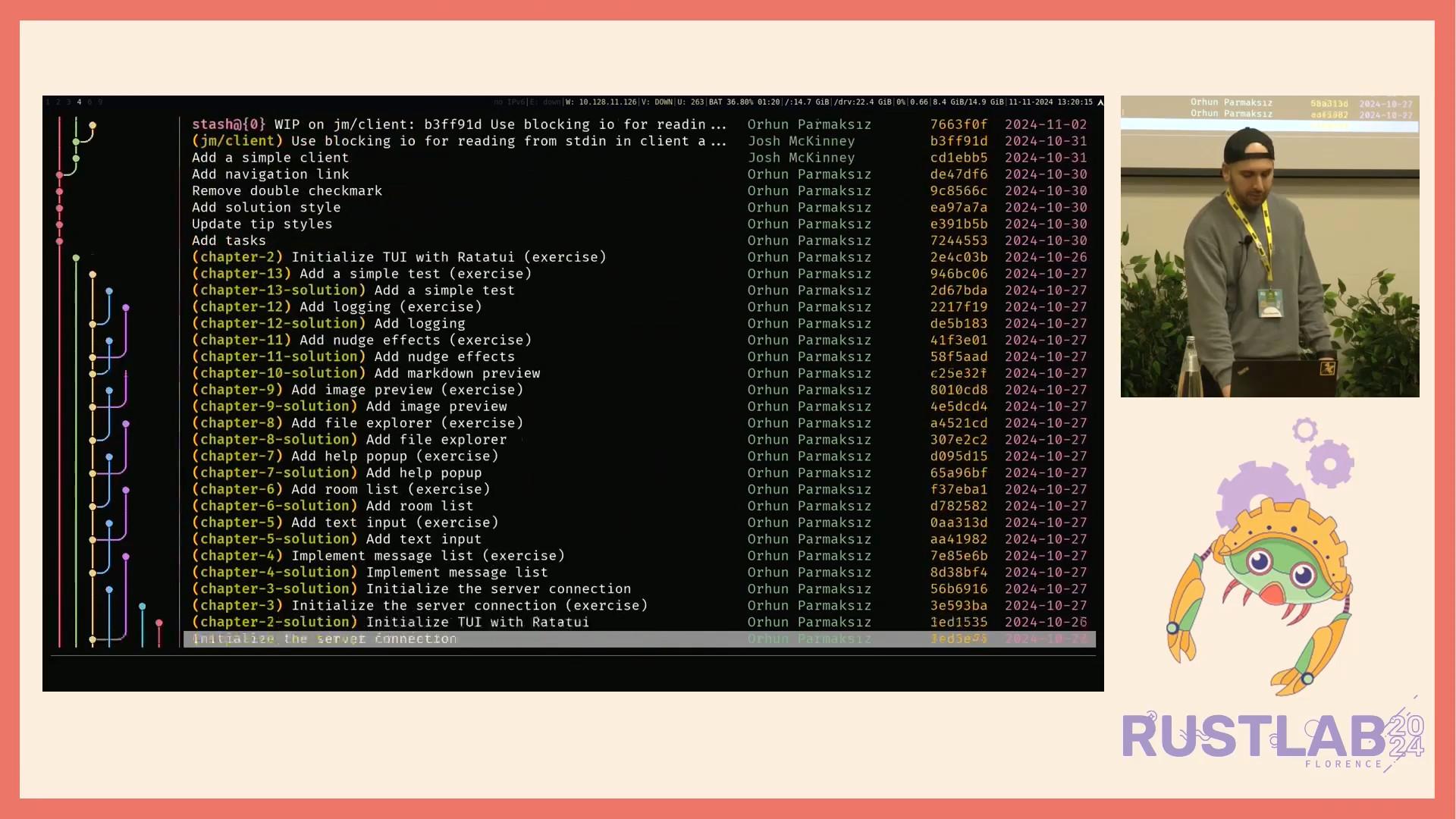The width and height of the screenshot is (1456, 819).
Task: Select the stash@{0} WIP commit row
Action: tap(639, 124)
